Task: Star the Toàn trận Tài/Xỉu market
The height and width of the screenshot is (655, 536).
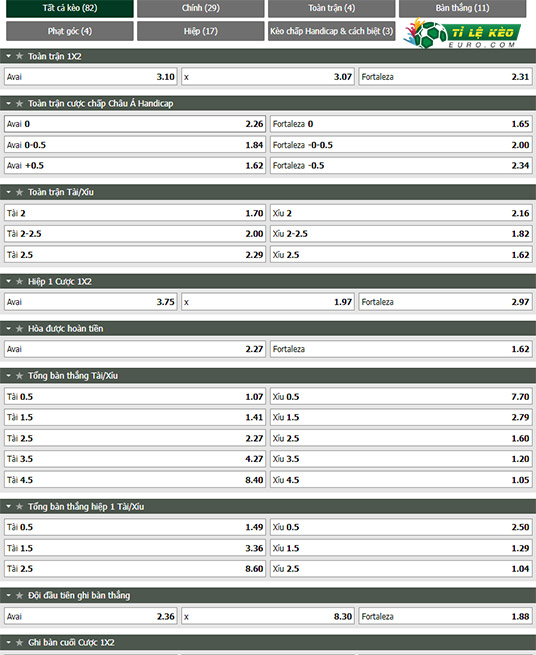Action: 19,192
